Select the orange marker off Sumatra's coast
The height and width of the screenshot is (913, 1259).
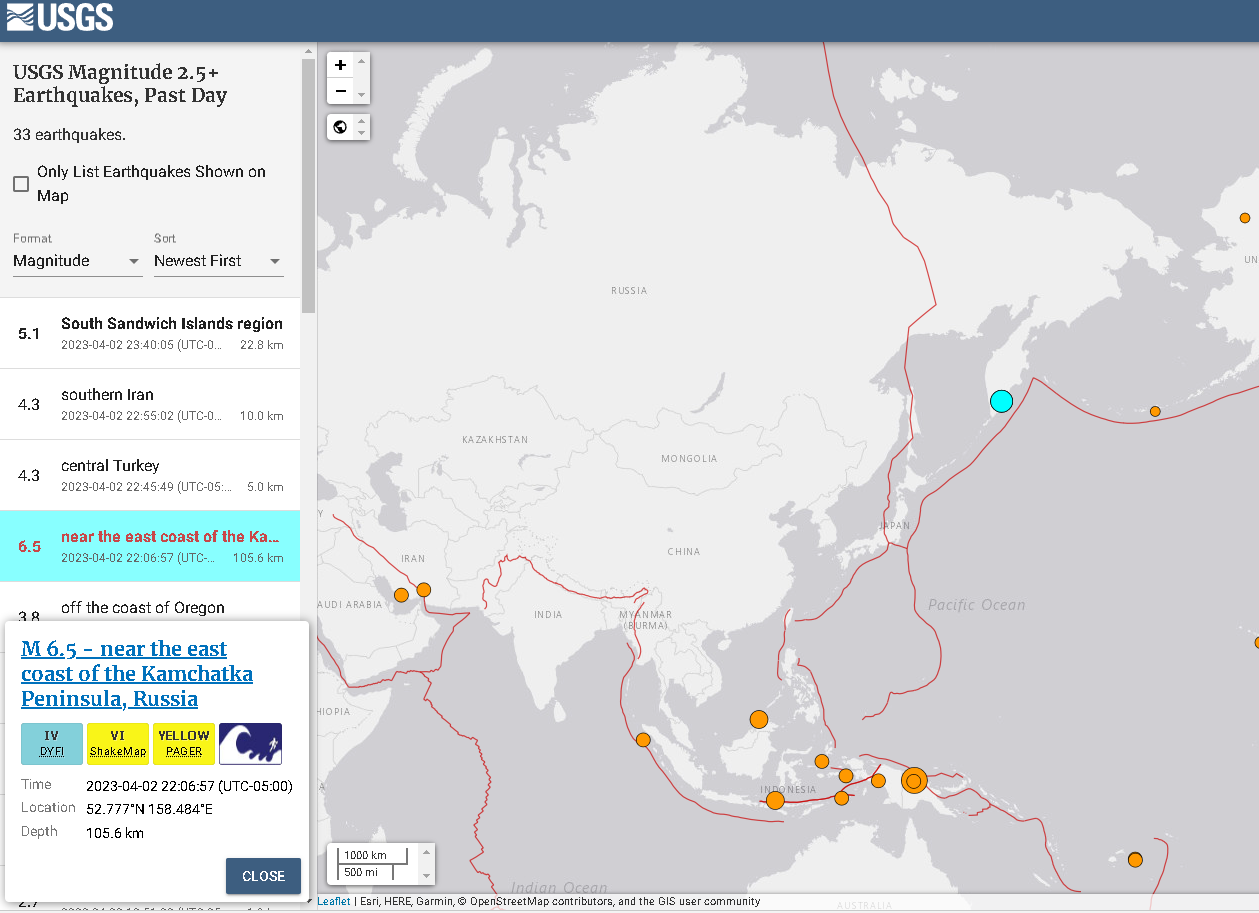click(643, 740)
